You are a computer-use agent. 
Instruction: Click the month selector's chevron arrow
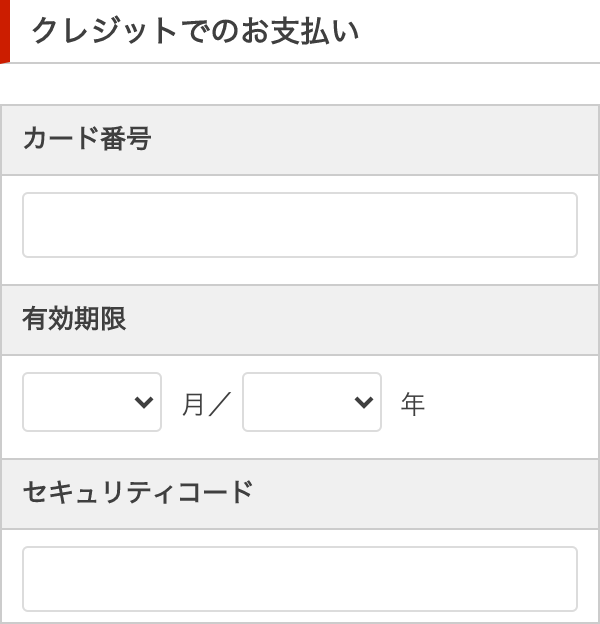point(144,402)
